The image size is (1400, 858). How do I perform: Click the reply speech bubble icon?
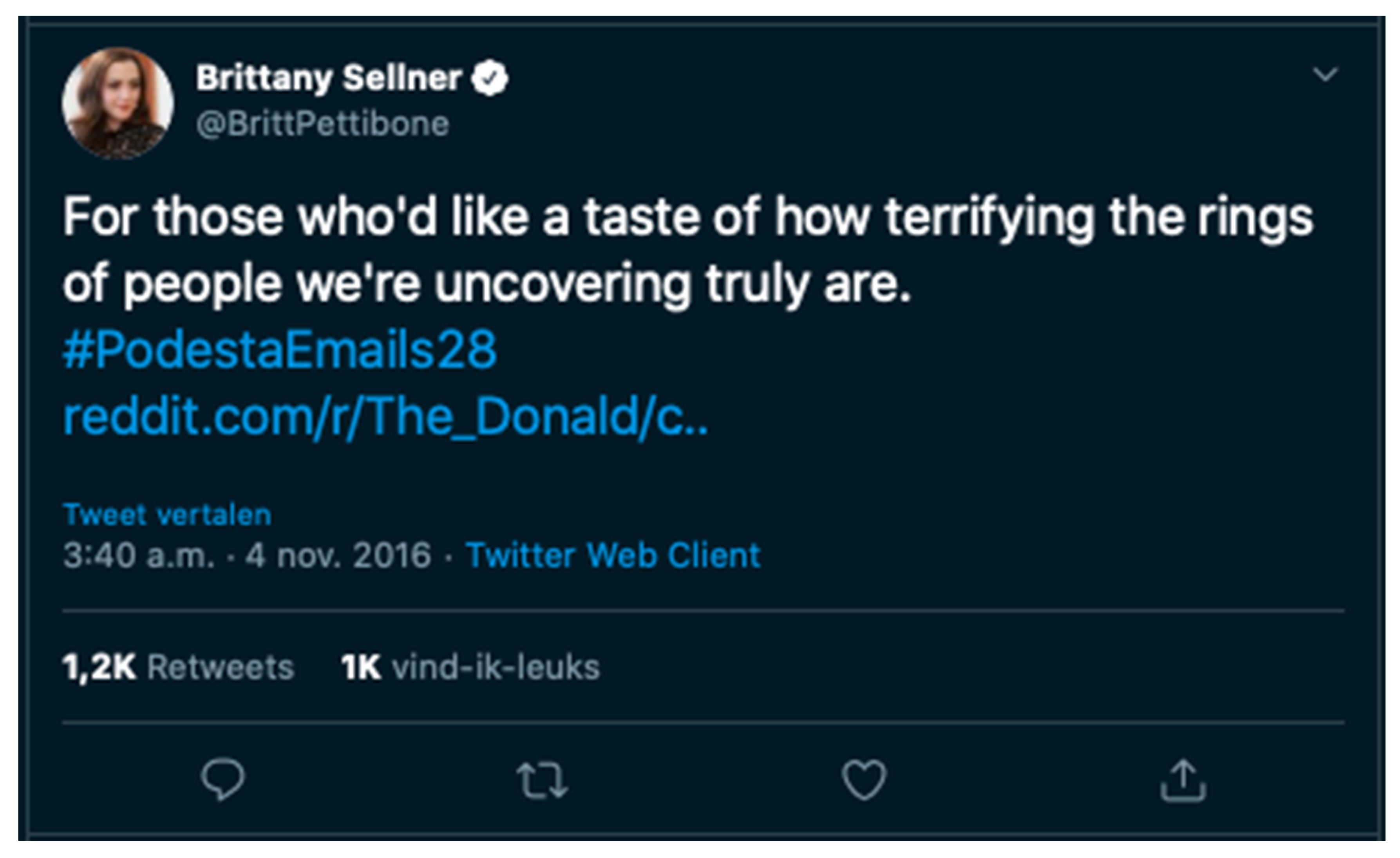(223, 779)
